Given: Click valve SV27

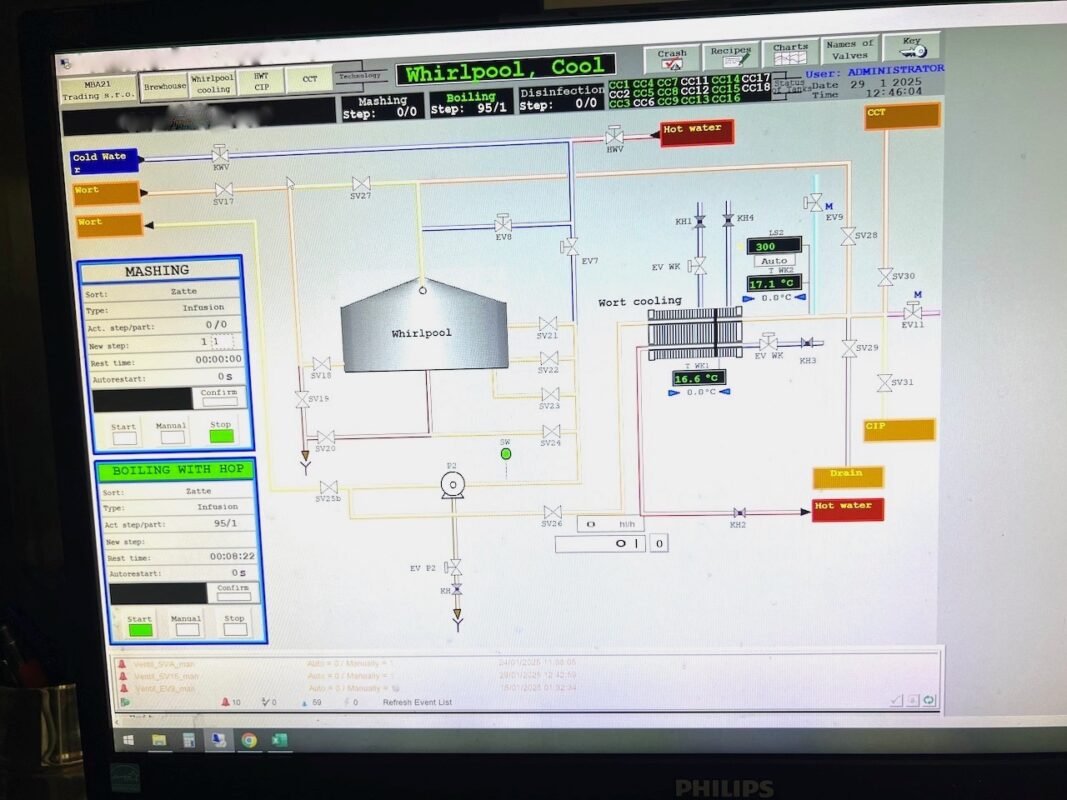Looking at the screenshot, I should [x=361, y=184].
